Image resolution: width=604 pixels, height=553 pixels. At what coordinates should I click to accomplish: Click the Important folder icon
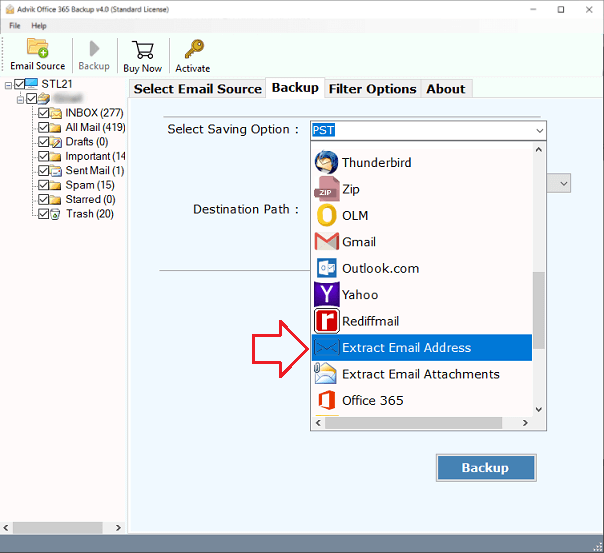[x=56, y=157]
